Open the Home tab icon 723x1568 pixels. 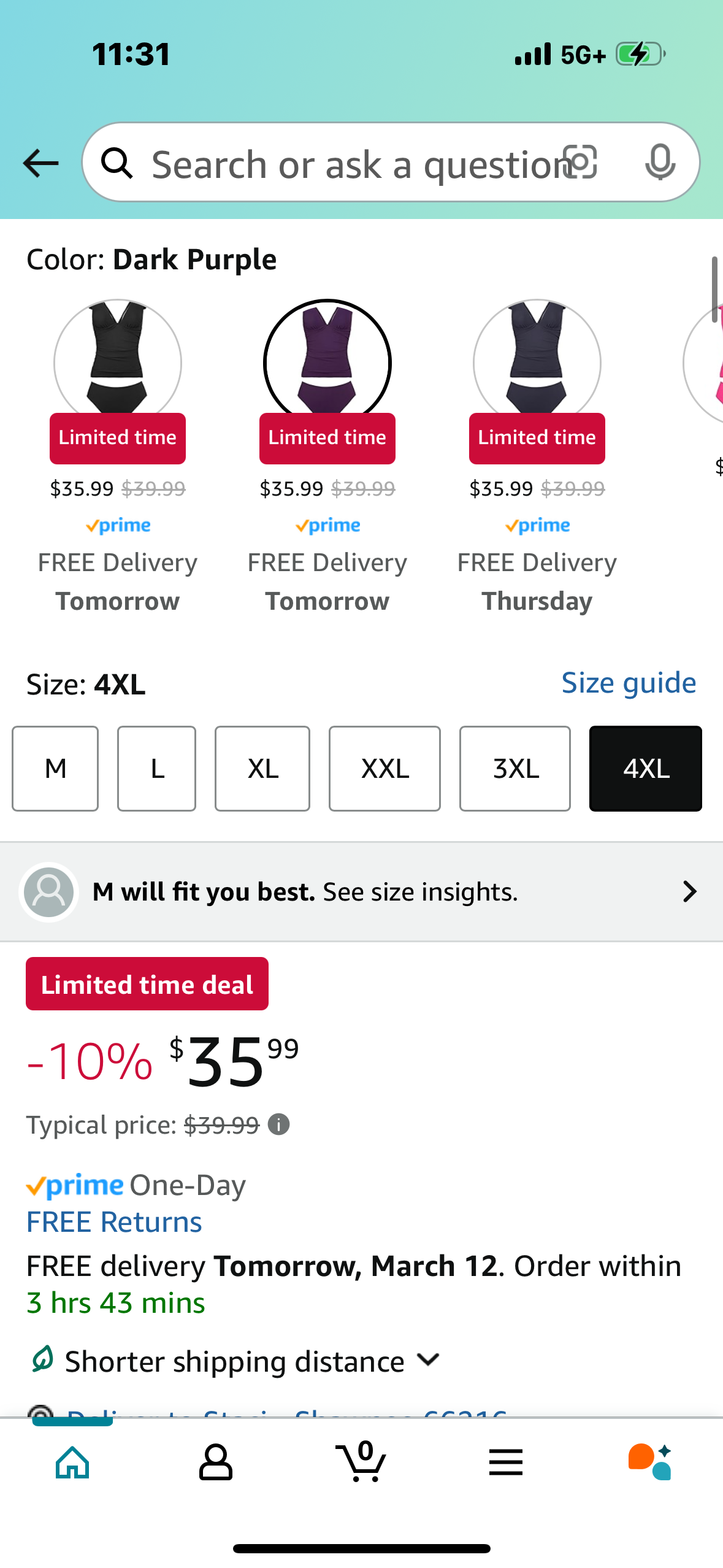[72, 1462]
